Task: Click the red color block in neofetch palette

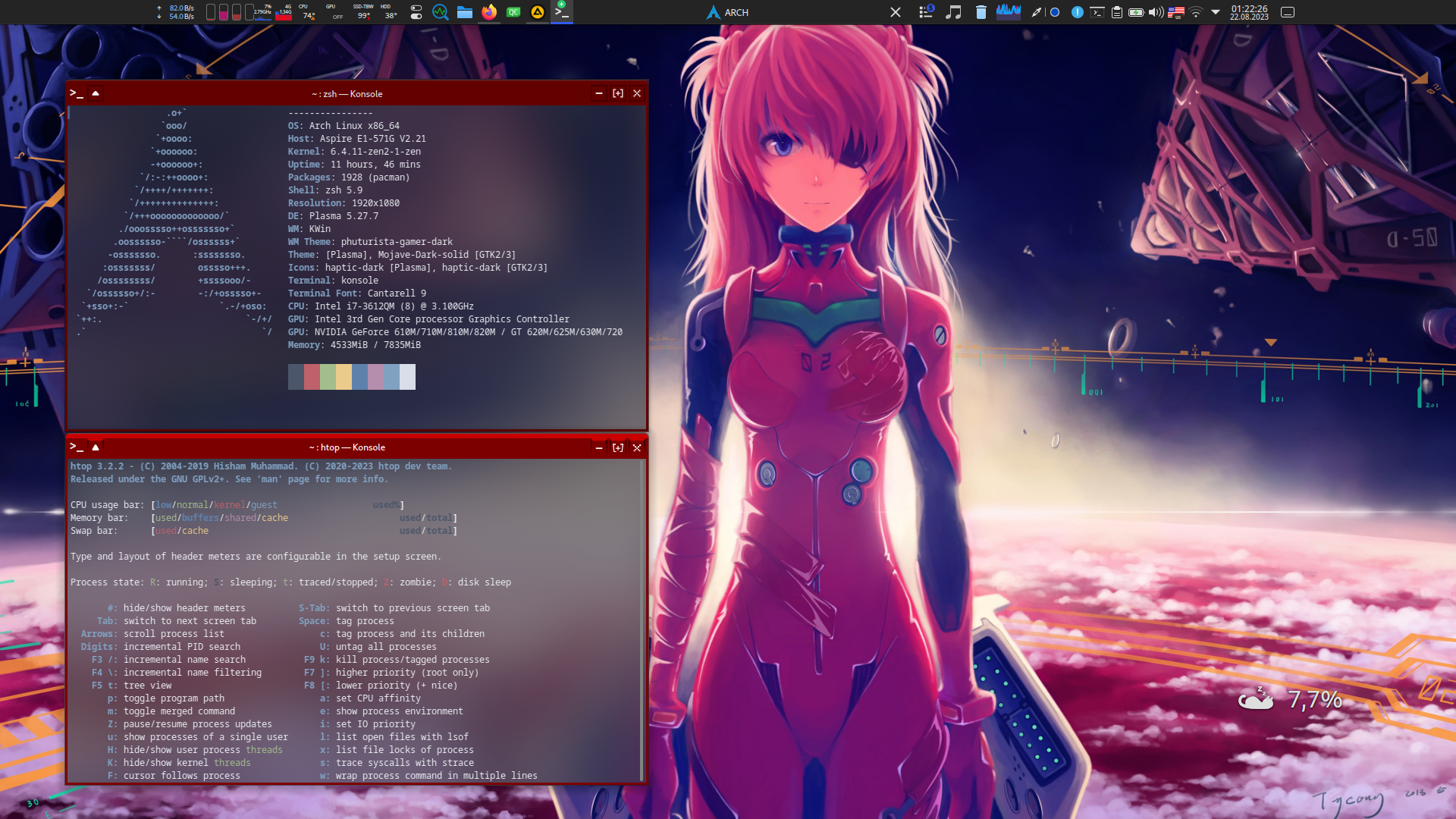Action: point(312,377)
